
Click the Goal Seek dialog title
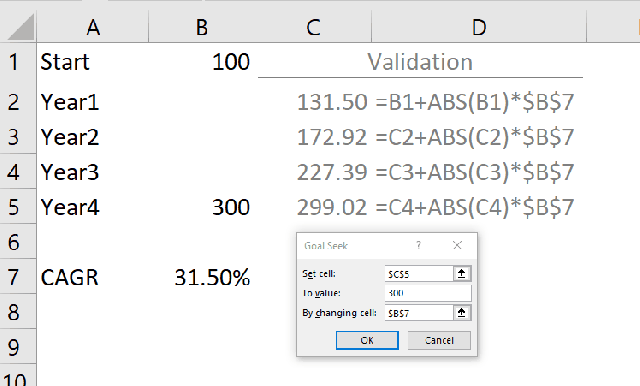(x=326, y=246)
